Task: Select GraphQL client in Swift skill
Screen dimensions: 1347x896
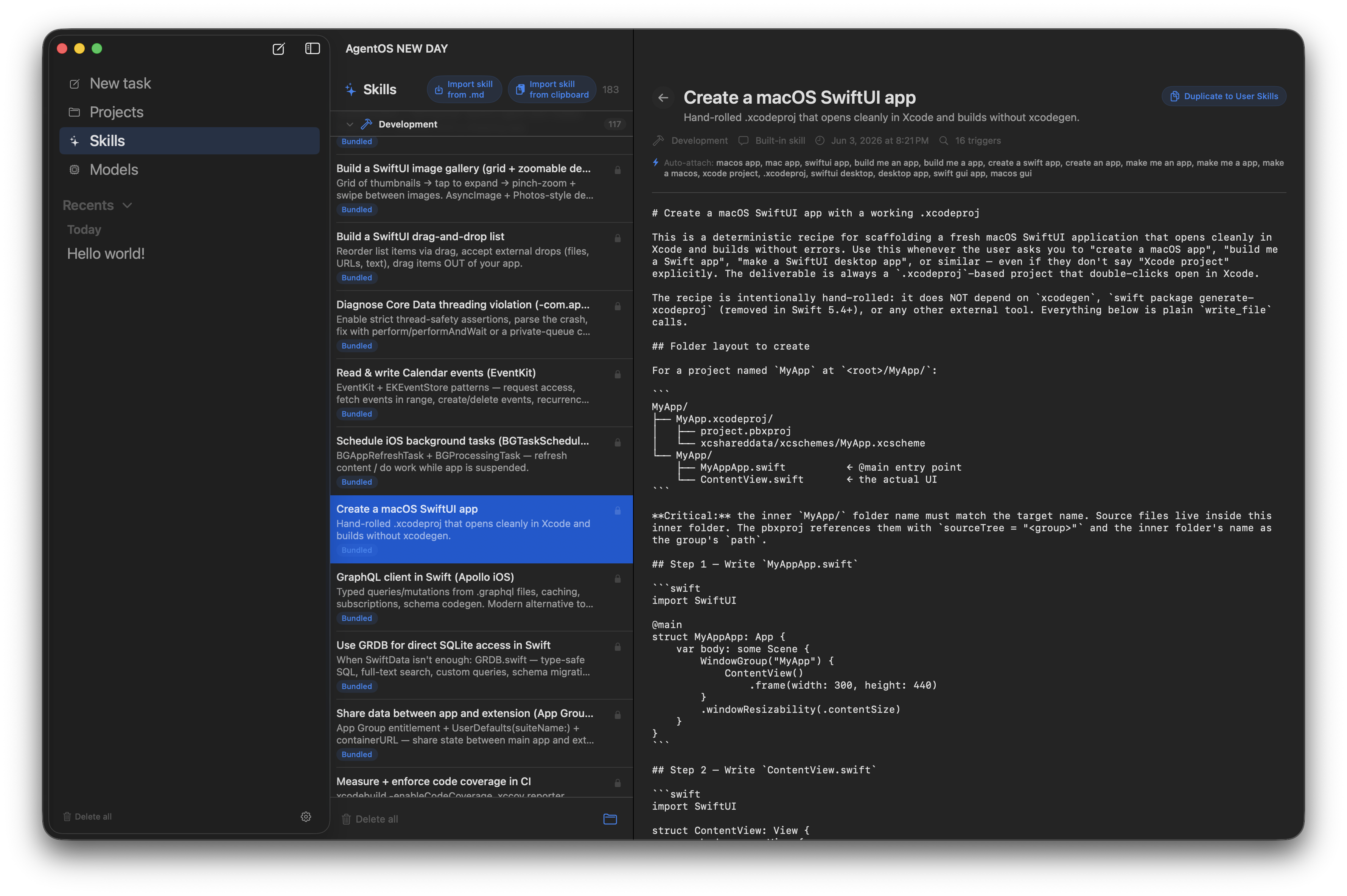Action: [x=481, y=597]
